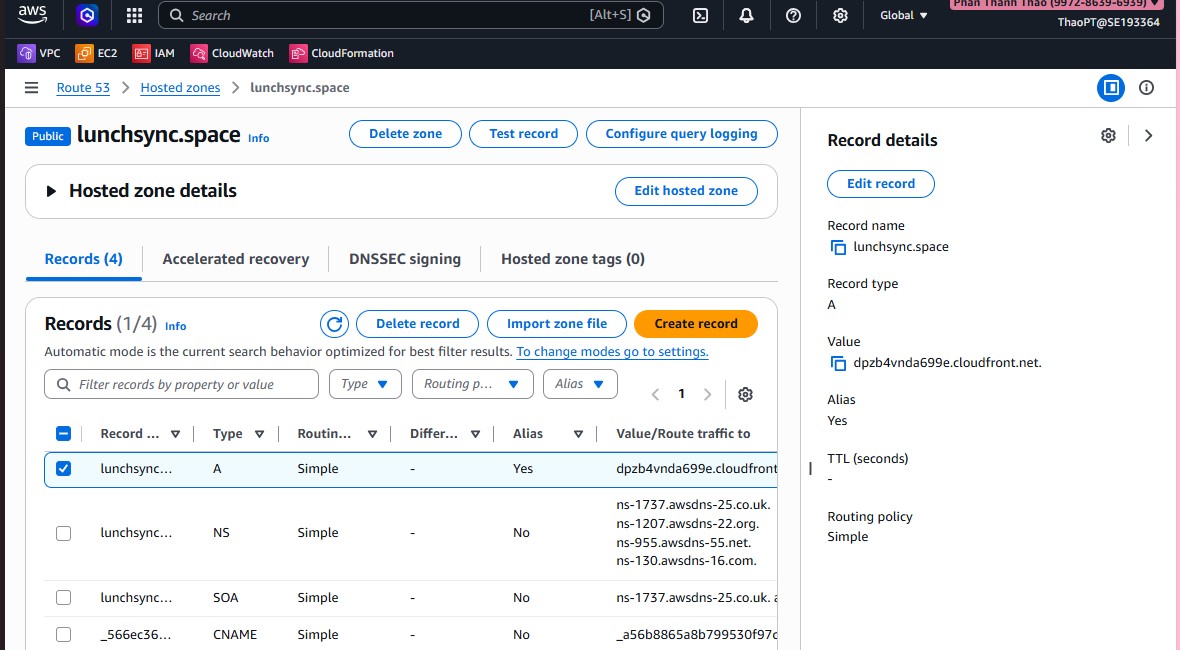Open the left navigation hamburger menu

click(32, 88)
